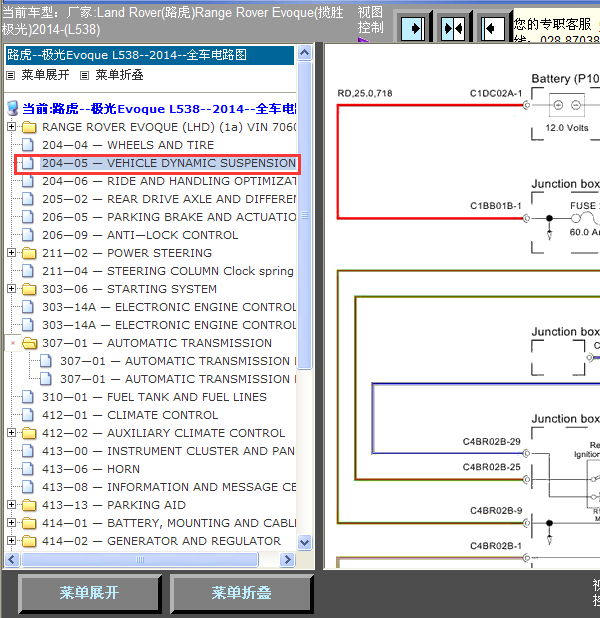This screenshot has height=618, width=600.
Task: Open 211-04 STEERING COLUMN Clock spring entry
Action: click(168, 271)
